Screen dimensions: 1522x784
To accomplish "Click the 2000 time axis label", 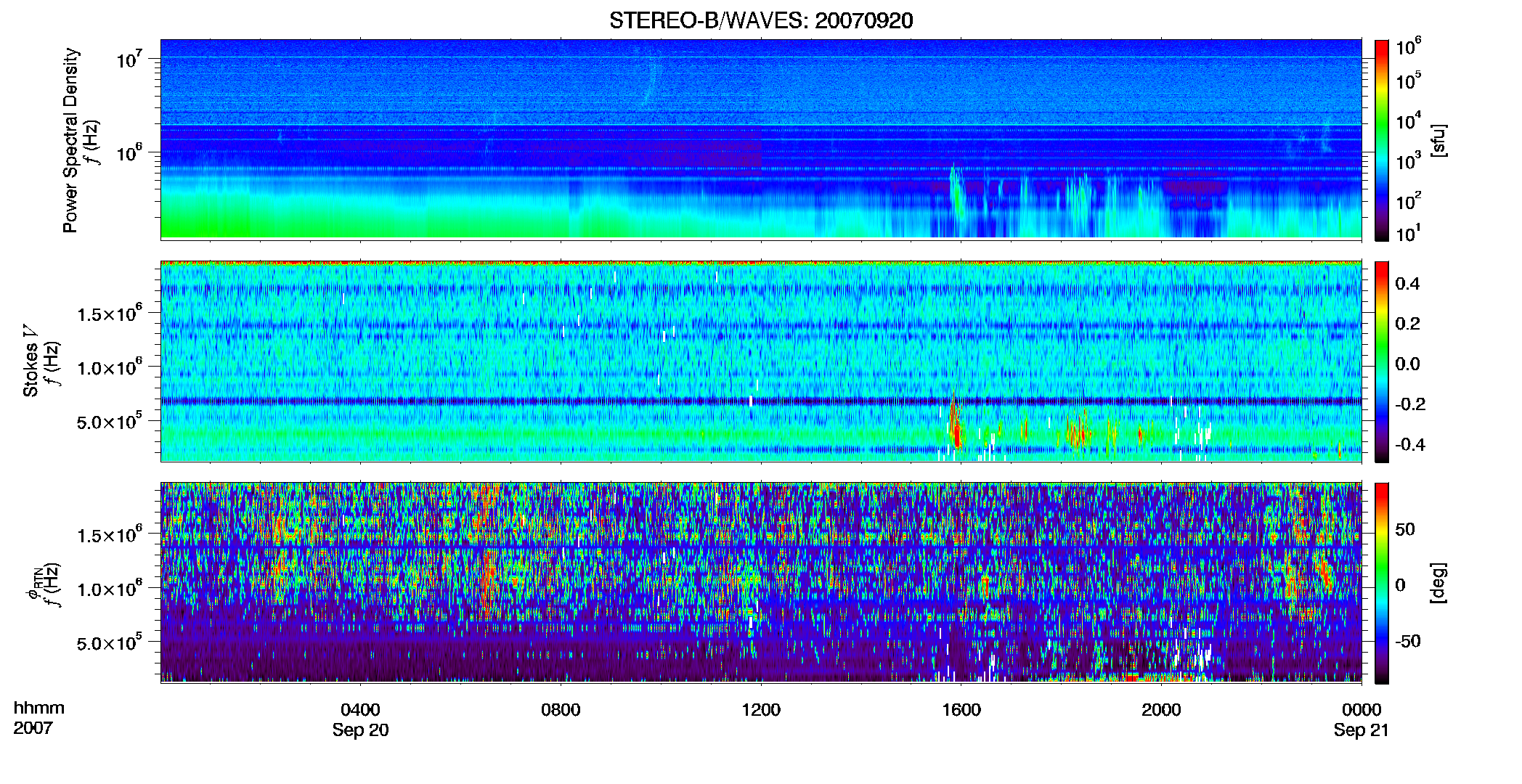I will click(1161, 709).
